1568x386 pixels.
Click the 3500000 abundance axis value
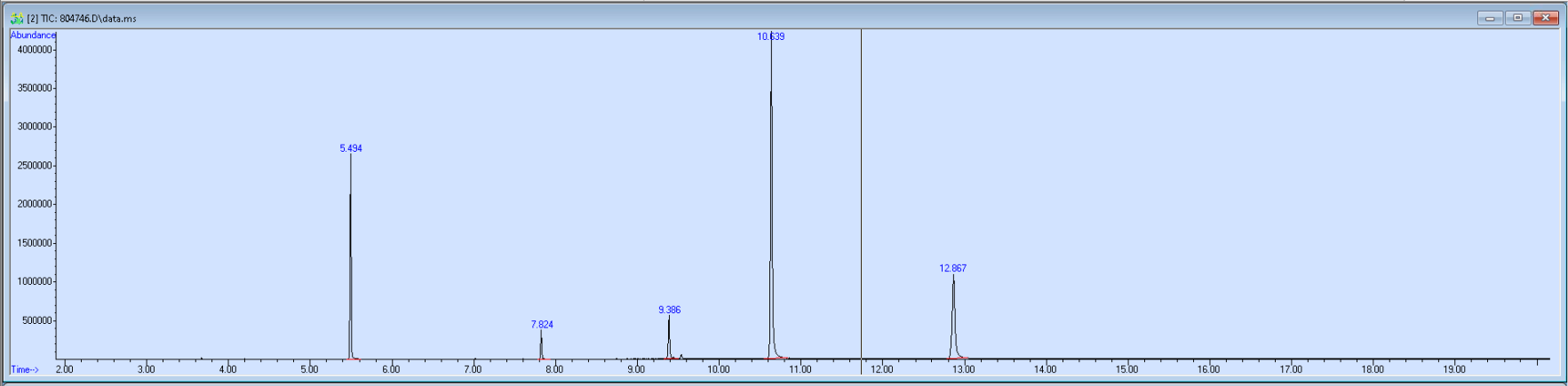click(x=35, y=88)
